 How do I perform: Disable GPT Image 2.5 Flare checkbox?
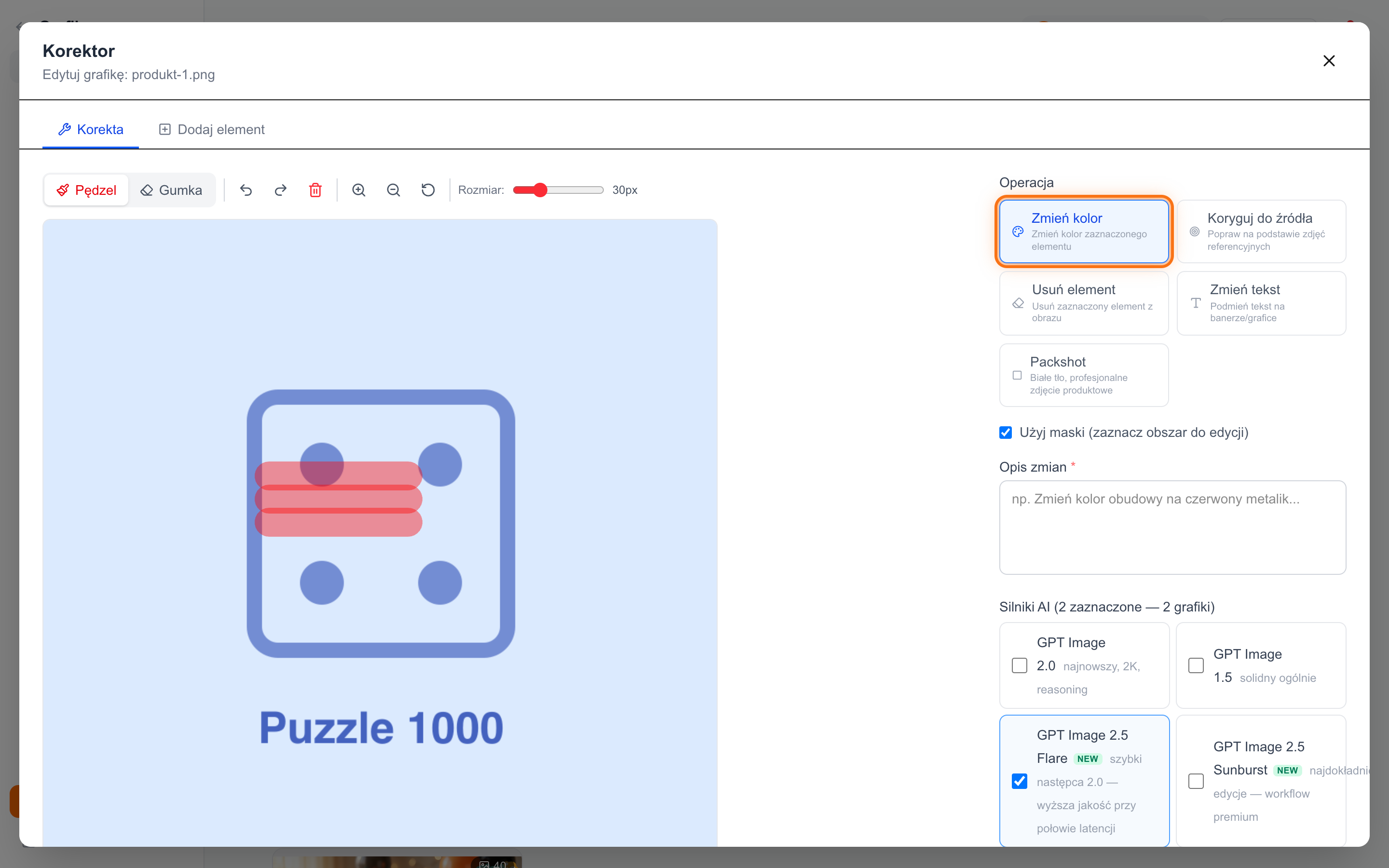1020,781
